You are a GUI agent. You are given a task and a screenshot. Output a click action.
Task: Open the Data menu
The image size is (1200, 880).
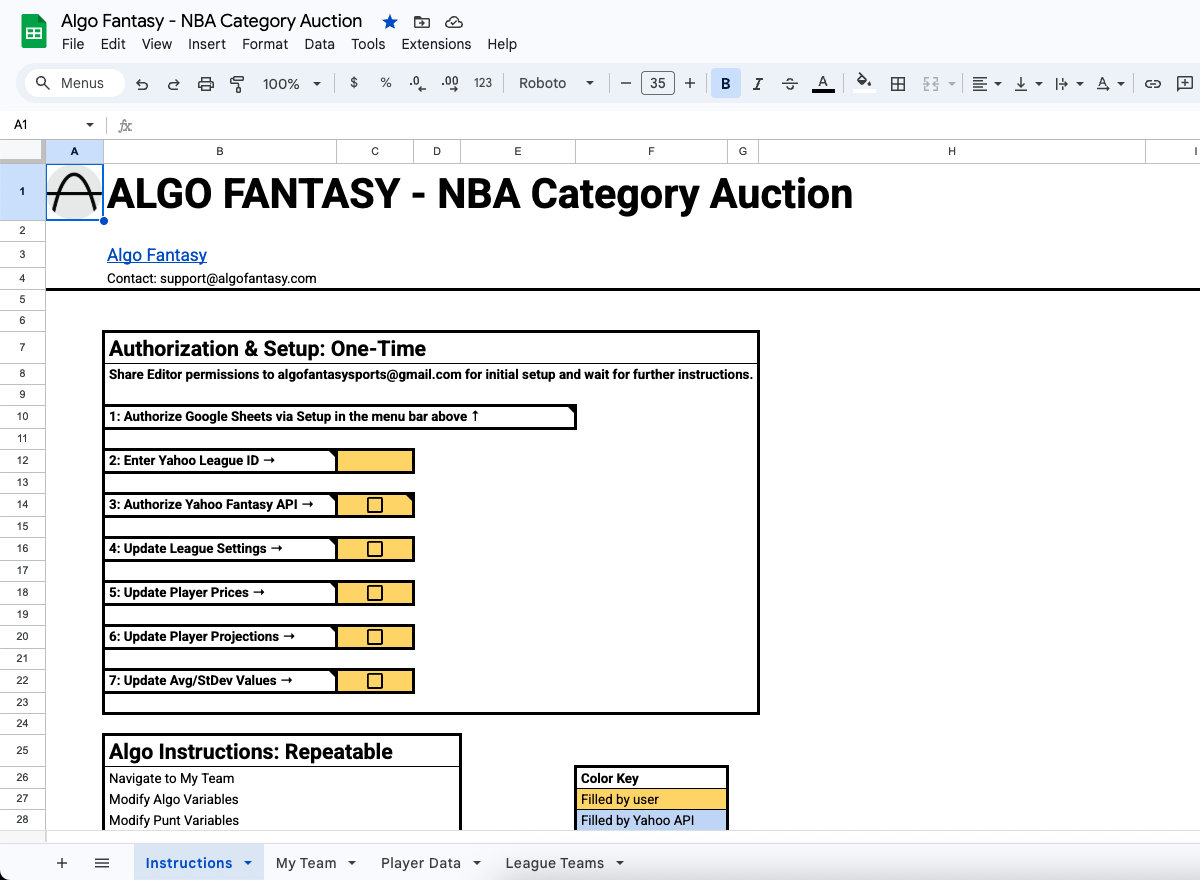tap(320, 44)
